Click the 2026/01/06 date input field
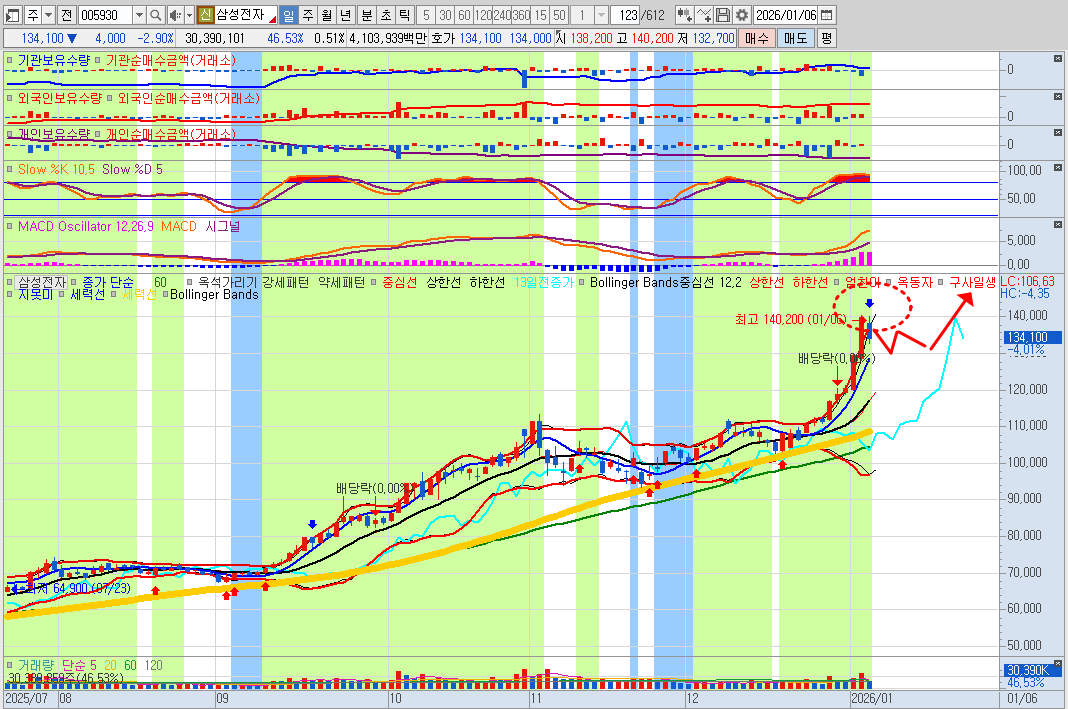 coord(786,15)
